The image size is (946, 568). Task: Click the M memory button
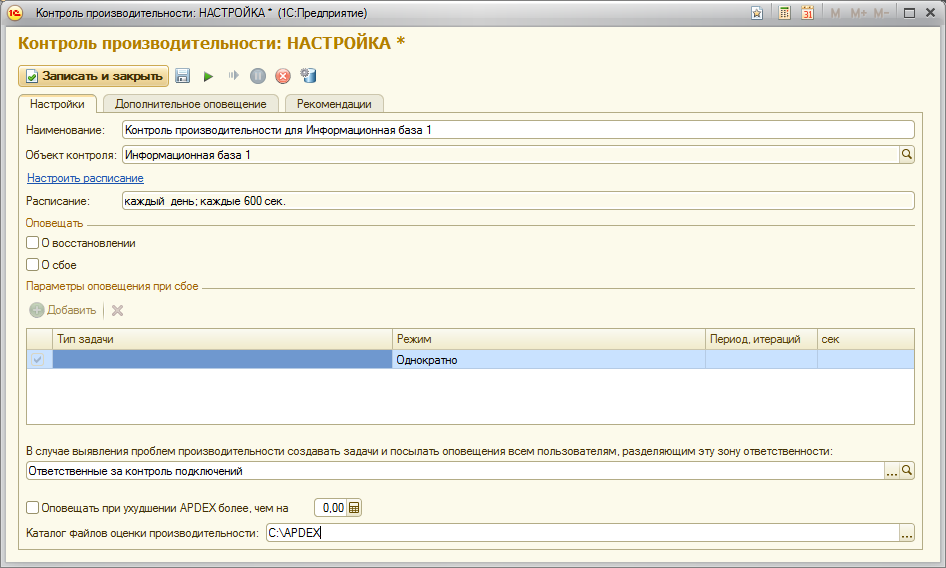click(x=835, y=13)
